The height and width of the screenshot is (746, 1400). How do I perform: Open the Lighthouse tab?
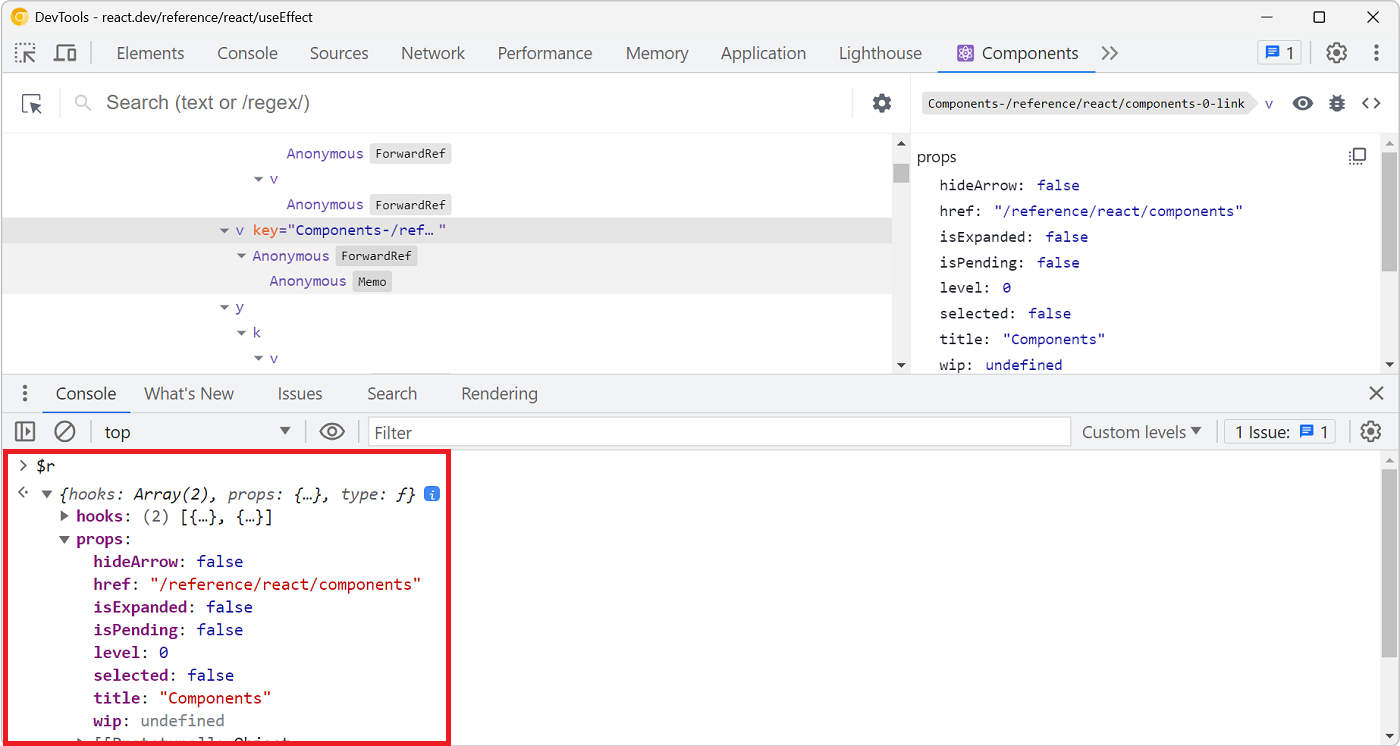point(880,53)
